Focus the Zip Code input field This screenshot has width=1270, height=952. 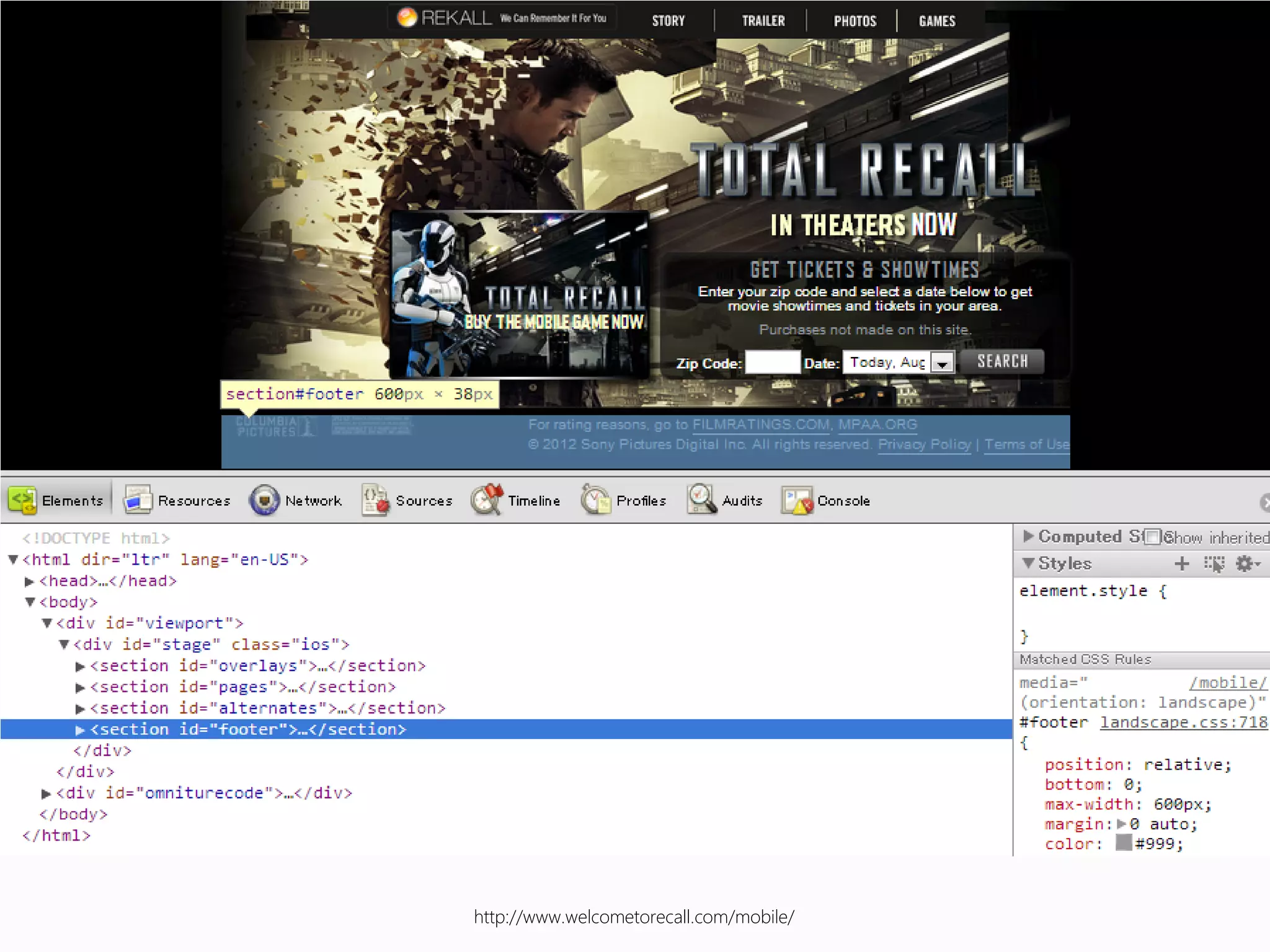point(773,362)
